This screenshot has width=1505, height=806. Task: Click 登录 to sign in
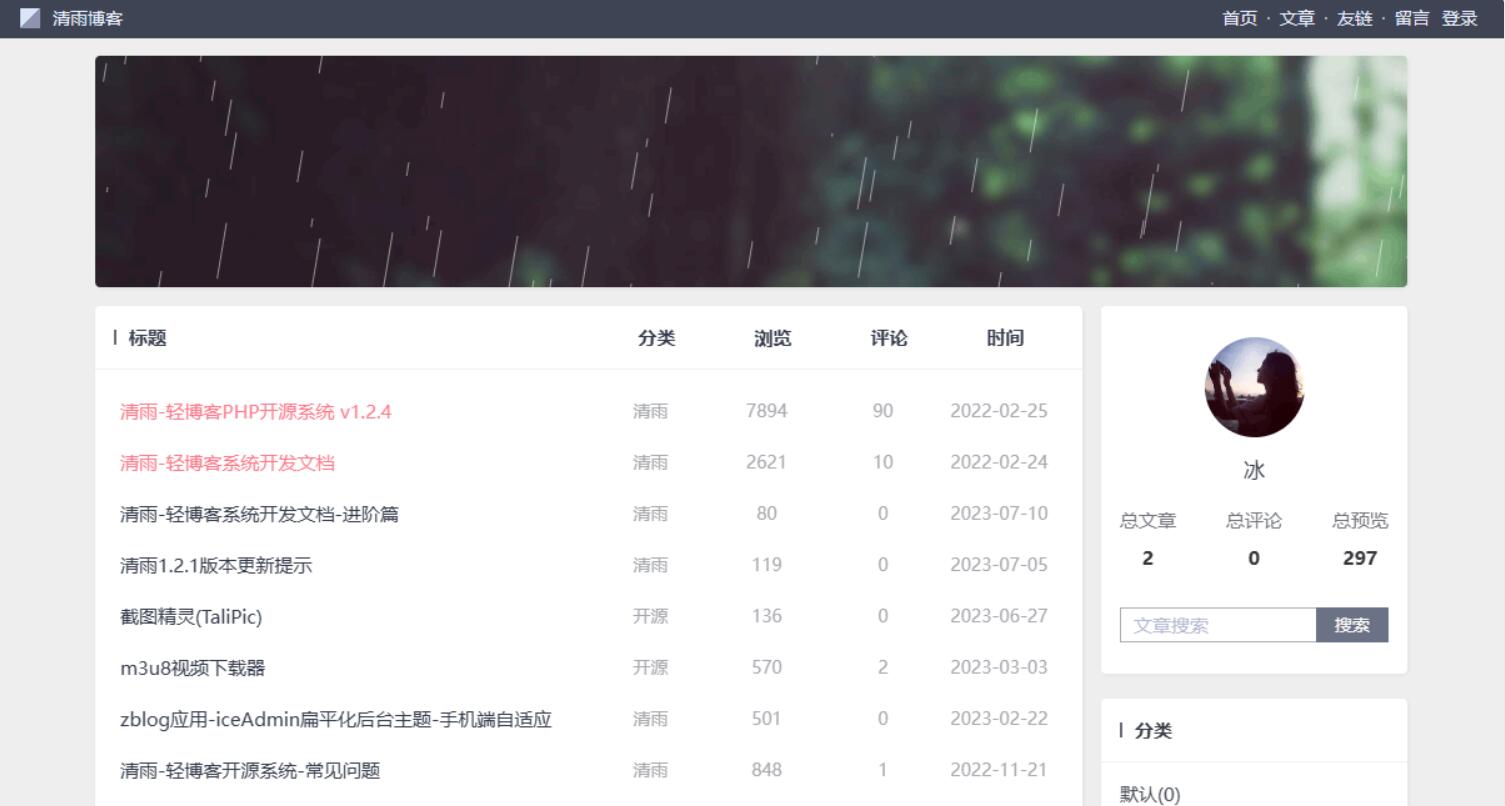pyautogui.click(x=1460, y=18)
